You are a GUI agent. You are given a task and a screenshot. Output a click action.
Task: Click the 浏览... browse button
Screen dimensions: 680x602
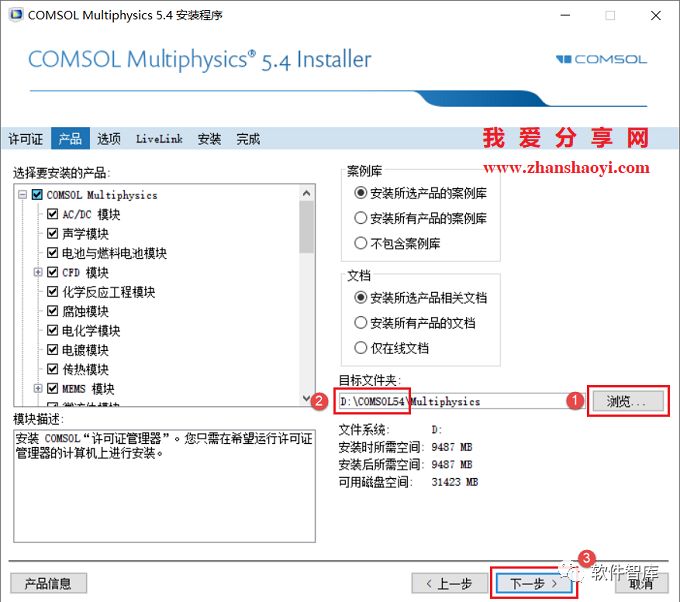coord(628,401)
